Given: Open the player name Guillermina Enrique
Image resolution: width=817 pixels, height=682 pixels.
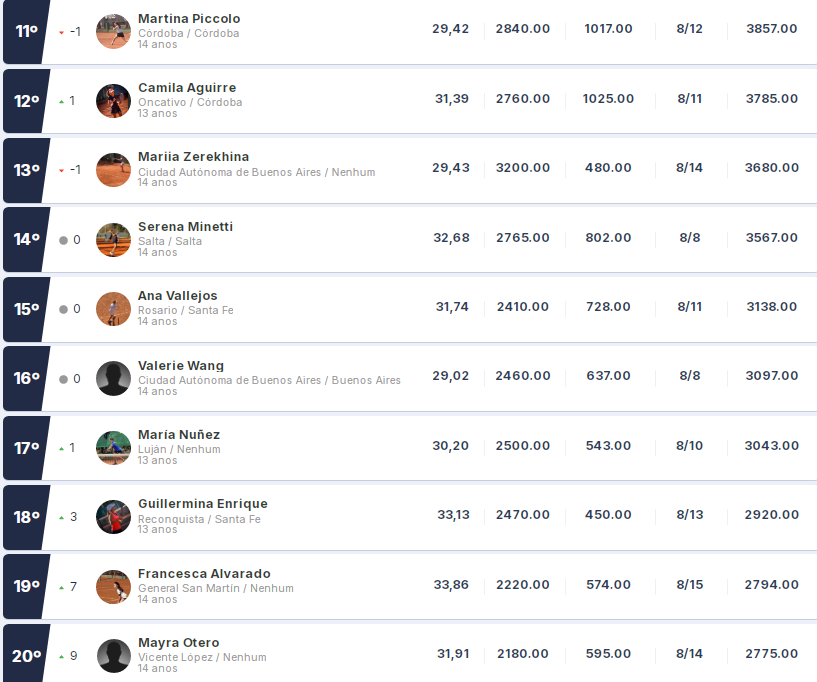Looking at the screenshot, I should 203,504.
